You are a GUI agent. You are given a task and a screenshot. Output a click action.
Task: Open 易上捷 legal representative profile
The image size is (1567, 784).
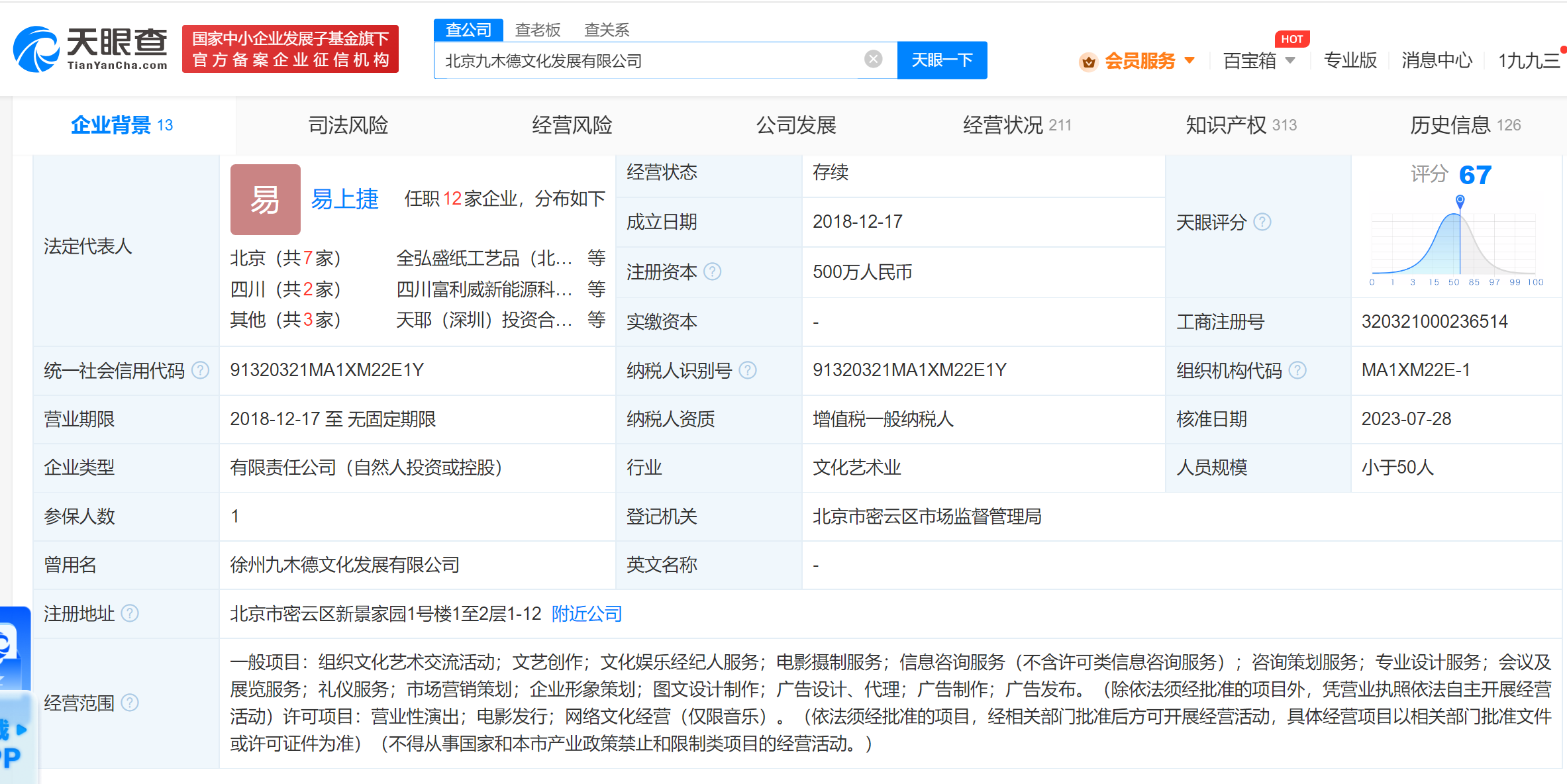coord(344,199)
